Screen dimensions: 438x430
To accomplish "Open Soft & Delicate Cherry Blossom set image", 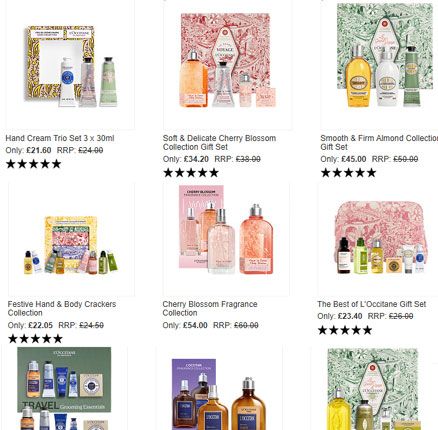I will coord(228,65).
